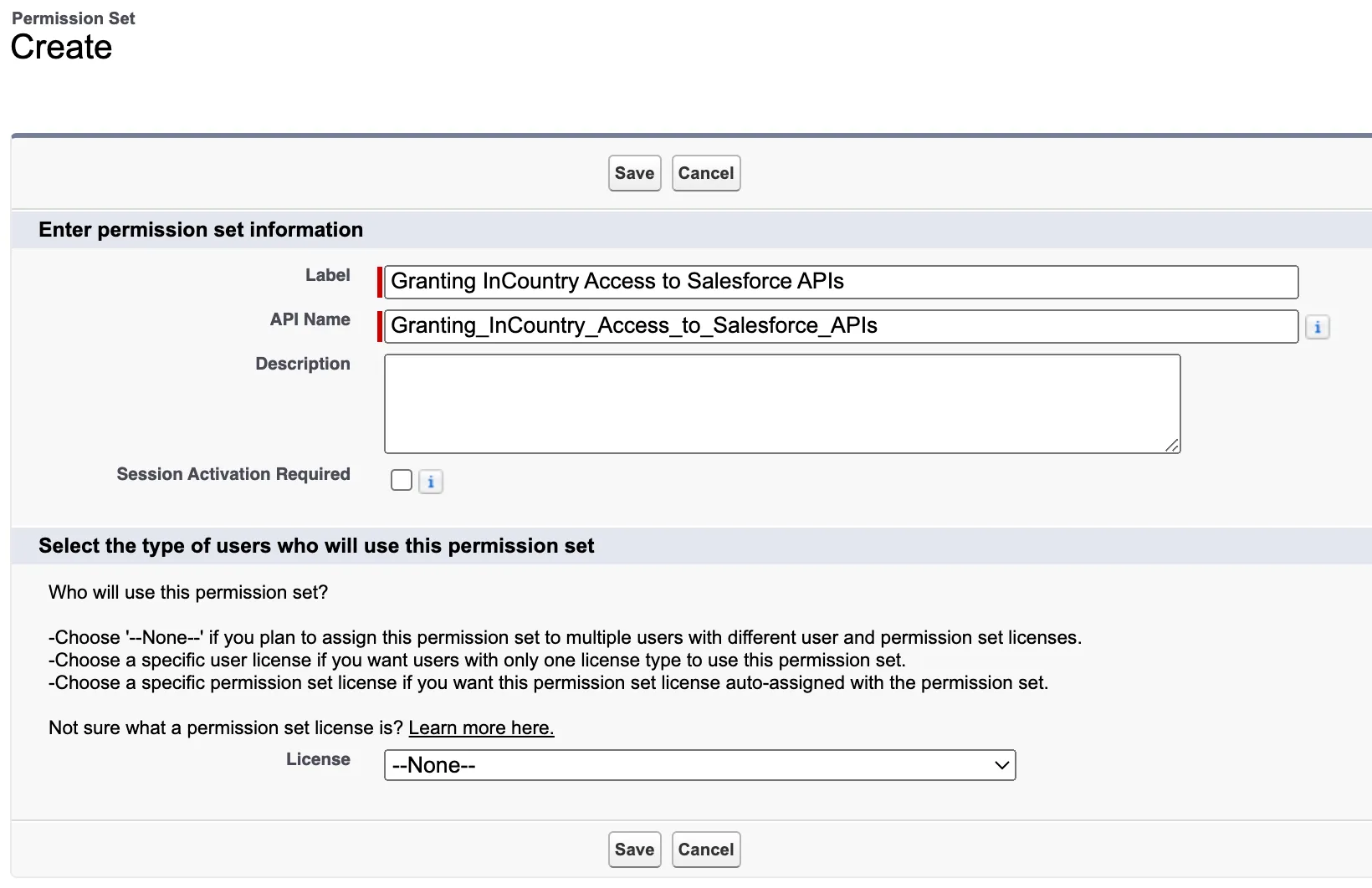The width and height of the screenshot is (1372, 888).
Task: Open the 'Learn more here' link
Action: (x=481, y=727)
